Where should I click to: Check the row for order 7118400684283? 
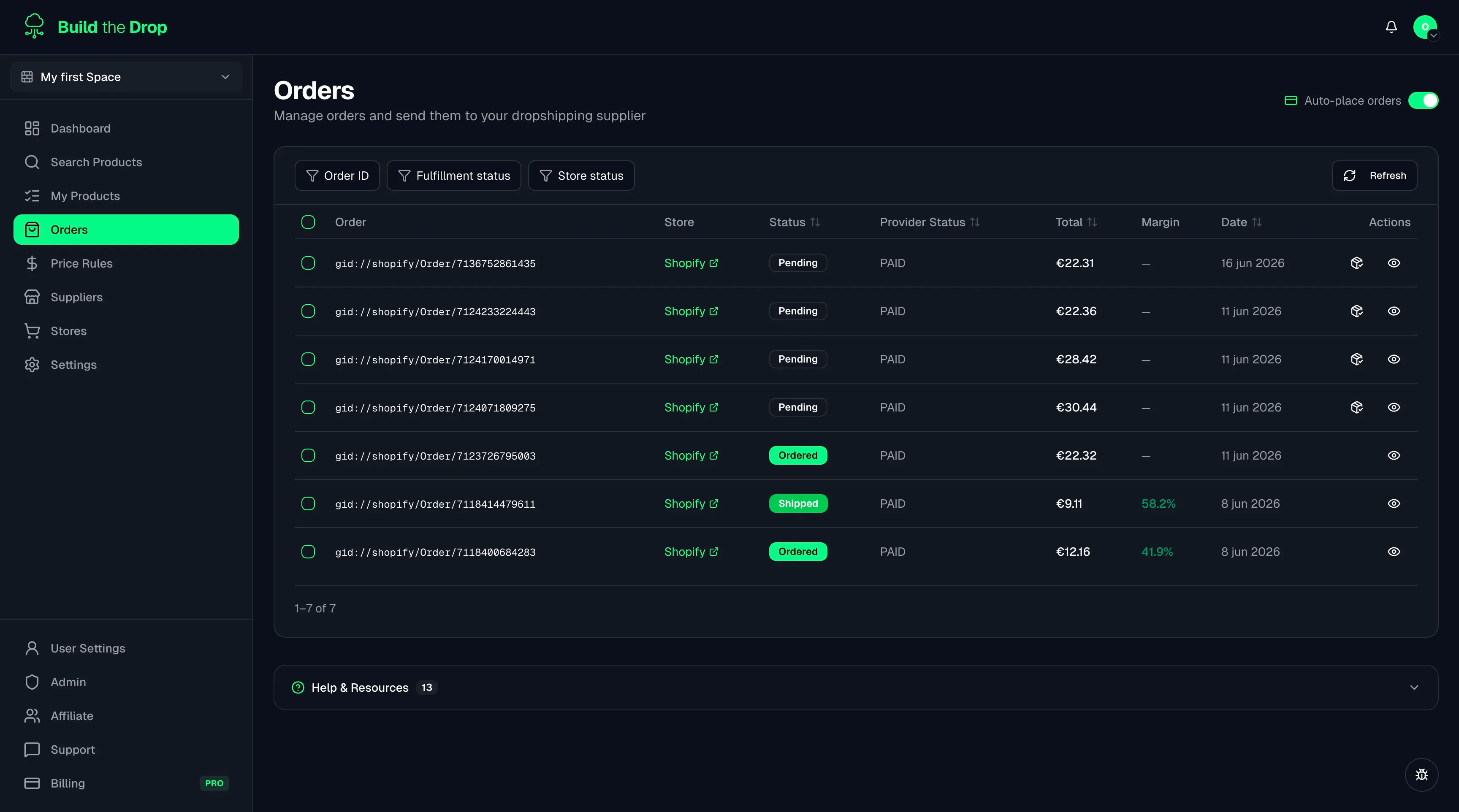(308, 552)
